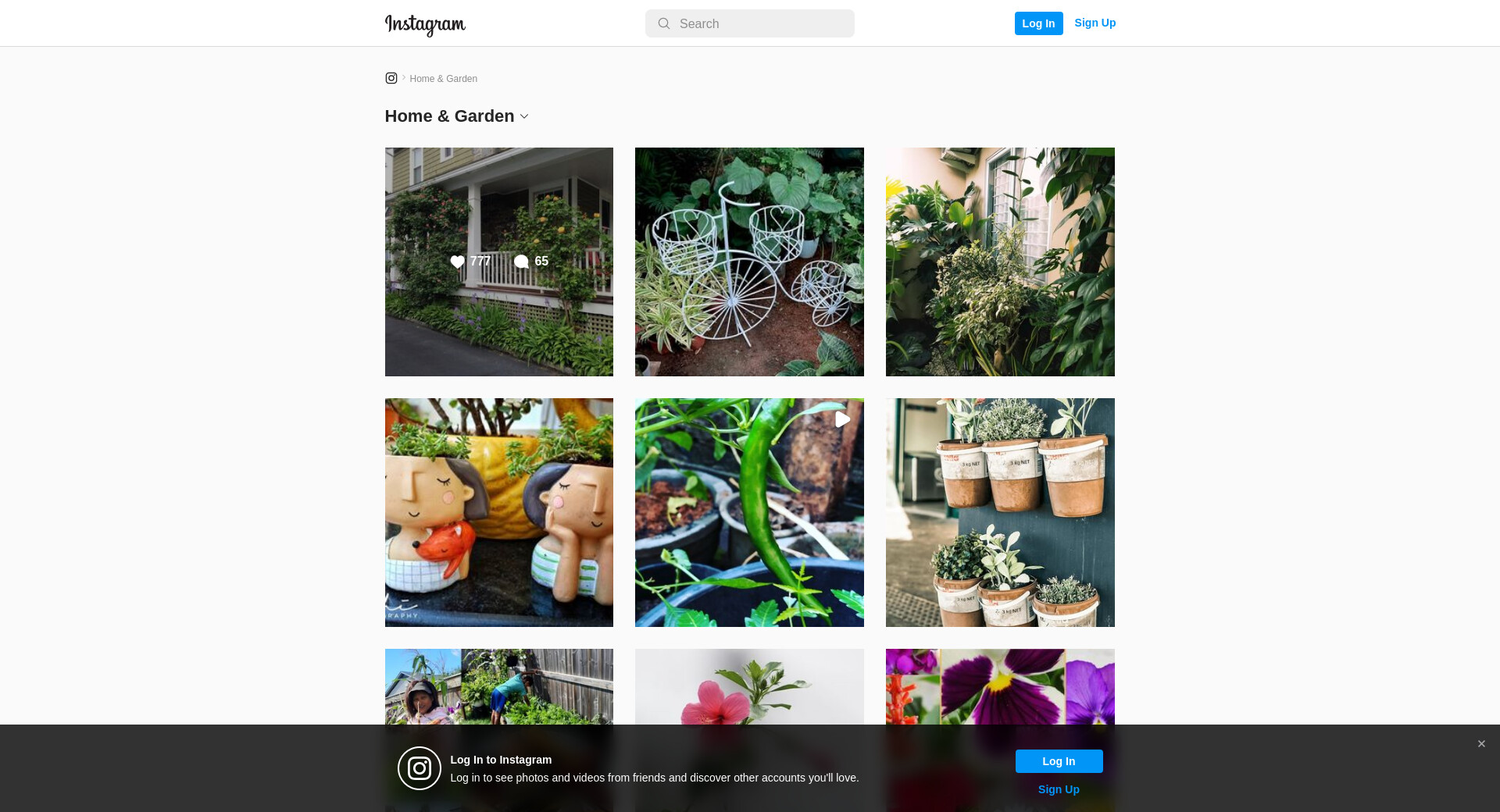
Task: Expand the Home & Garden dropdown chevron
Action: [x=524, y=116]
